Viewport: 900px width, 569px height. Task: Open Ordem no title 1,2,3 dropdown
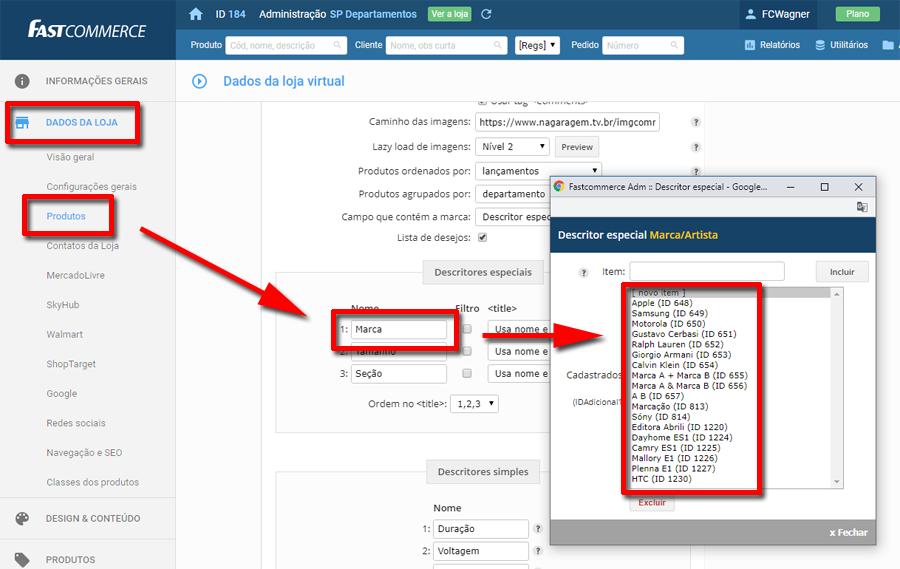474,404
